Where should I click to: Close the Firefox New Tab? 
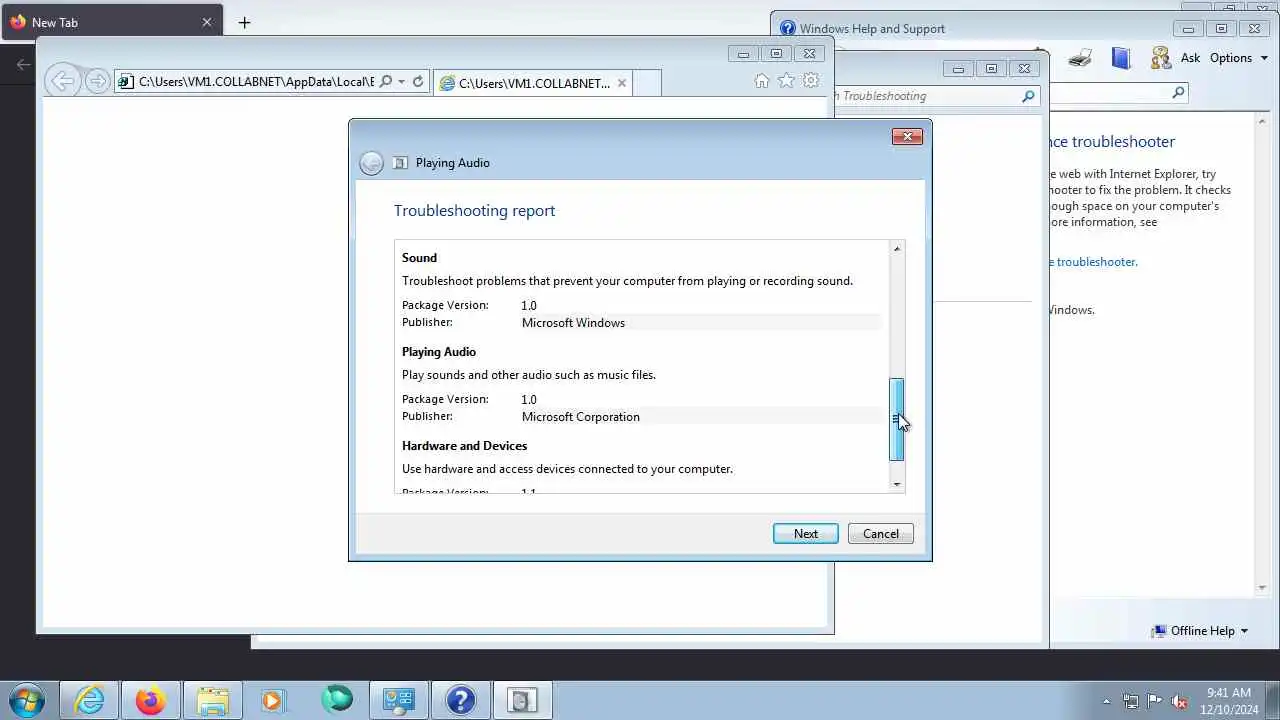(207, 22)
